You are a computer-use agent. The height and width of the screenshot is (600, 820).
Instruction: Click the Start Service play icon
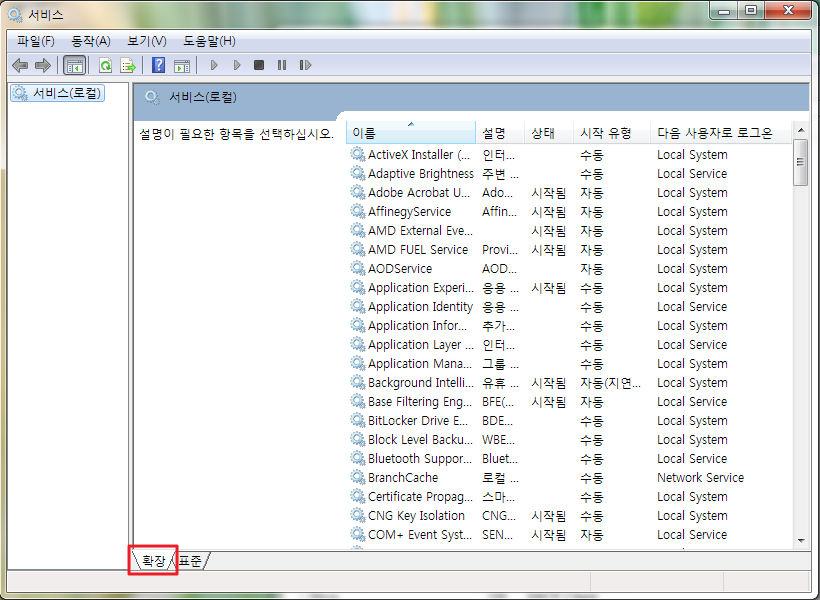[214, 65]
